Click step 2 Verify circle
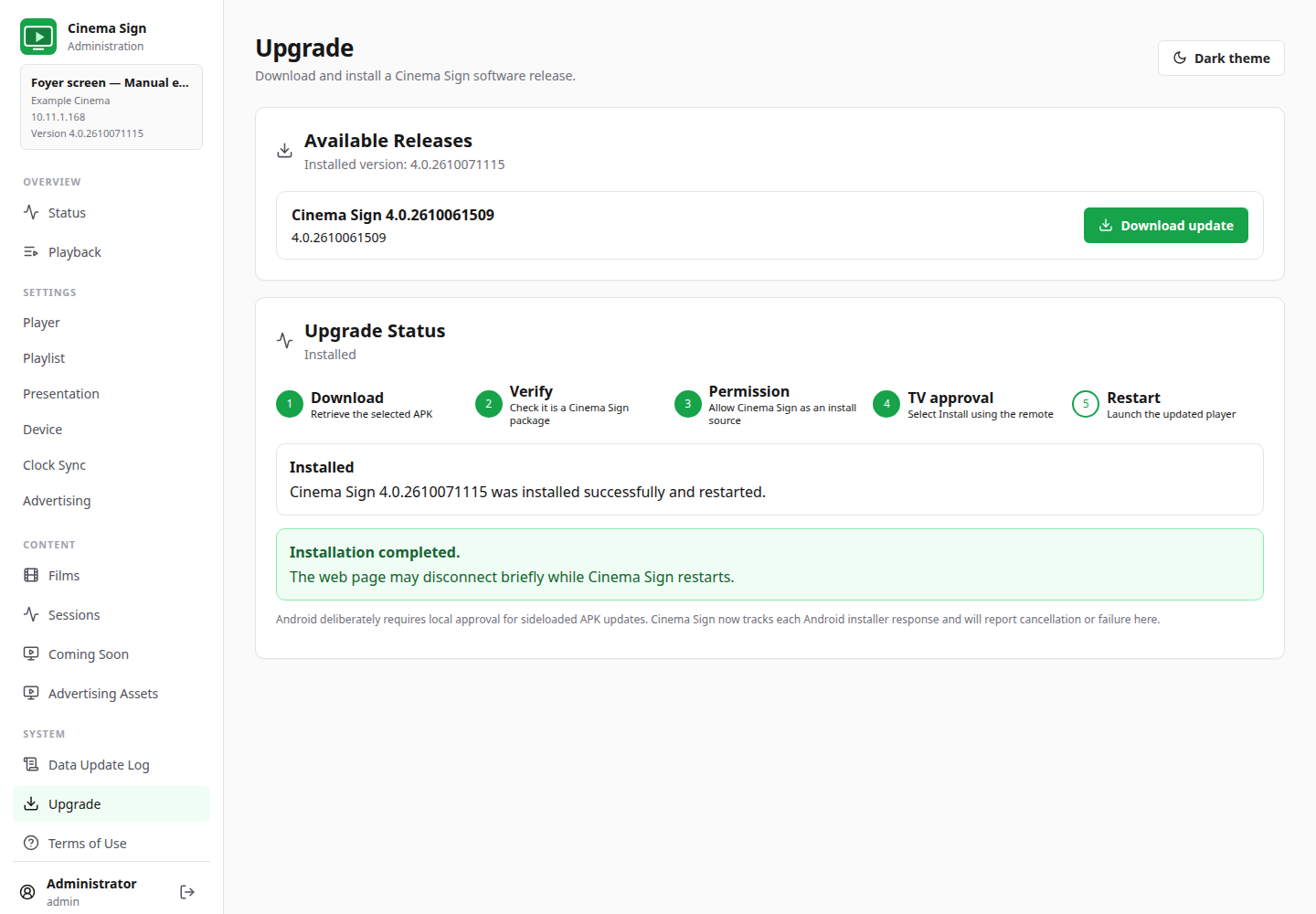 [x=489, y=404]
